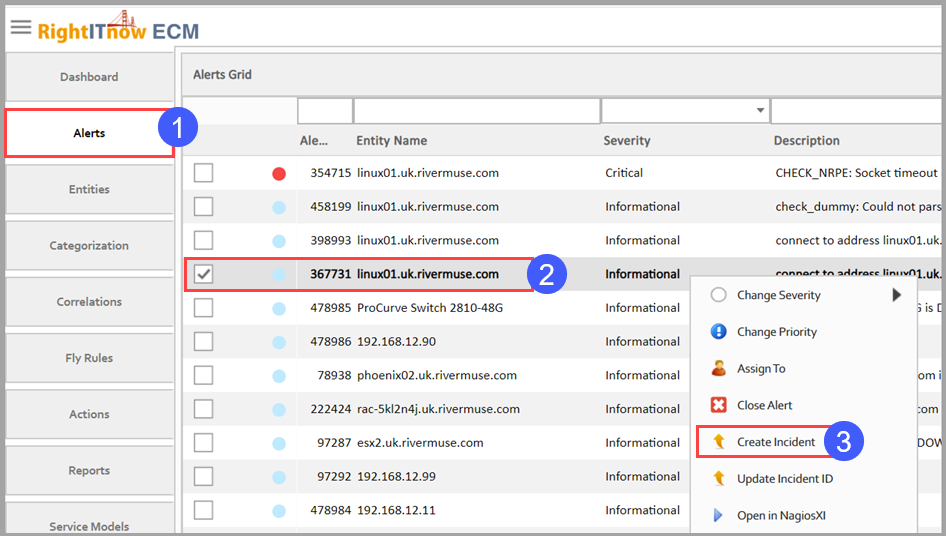Open the Alerts section
This screenshot has width=946, height=536.
tap(89, 133)
